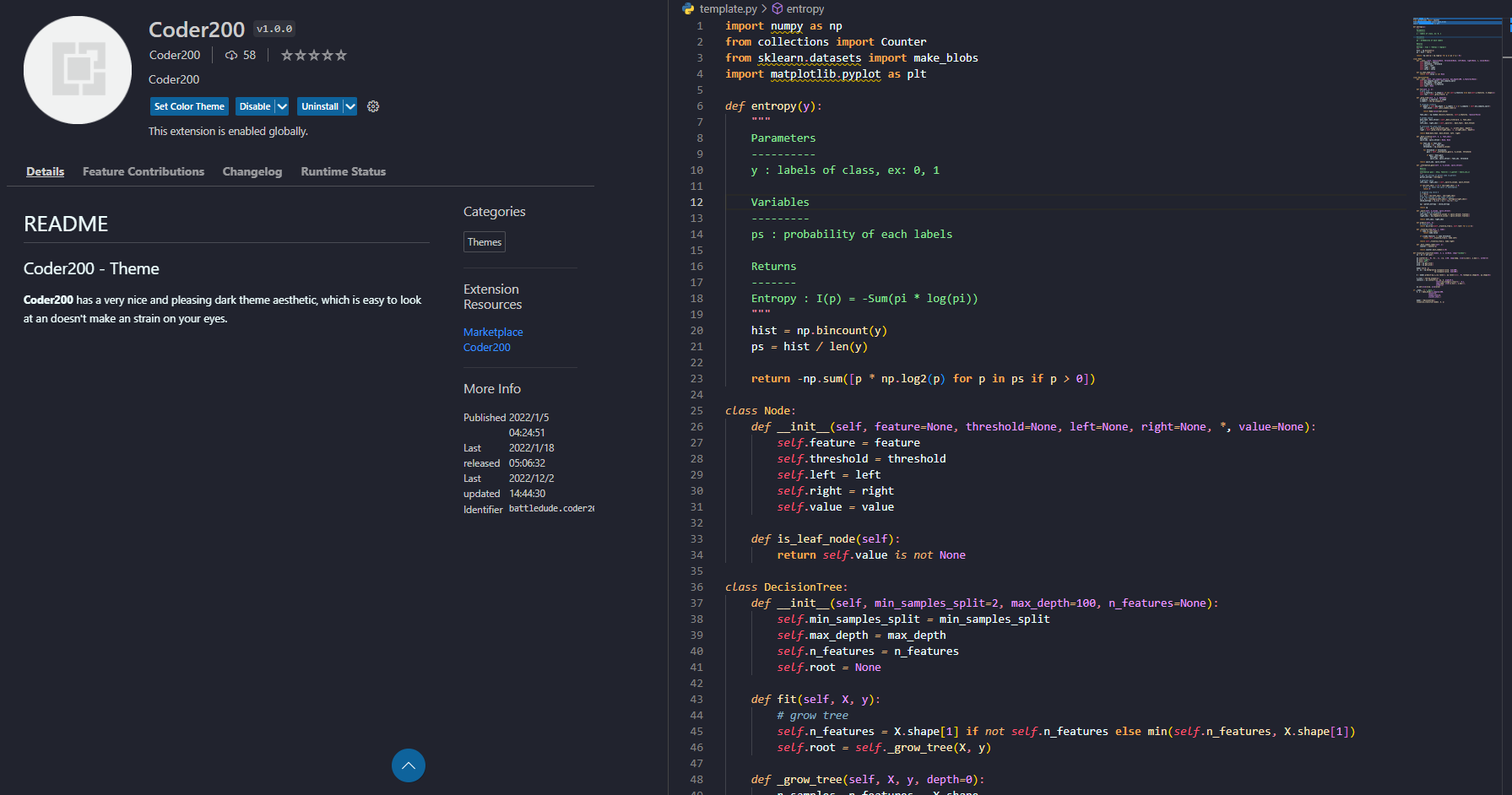Click the 'def _grow_tree' definition line
Image resolution: width=1512 pixels, height=795 pixels.
(x=868, y=780)
